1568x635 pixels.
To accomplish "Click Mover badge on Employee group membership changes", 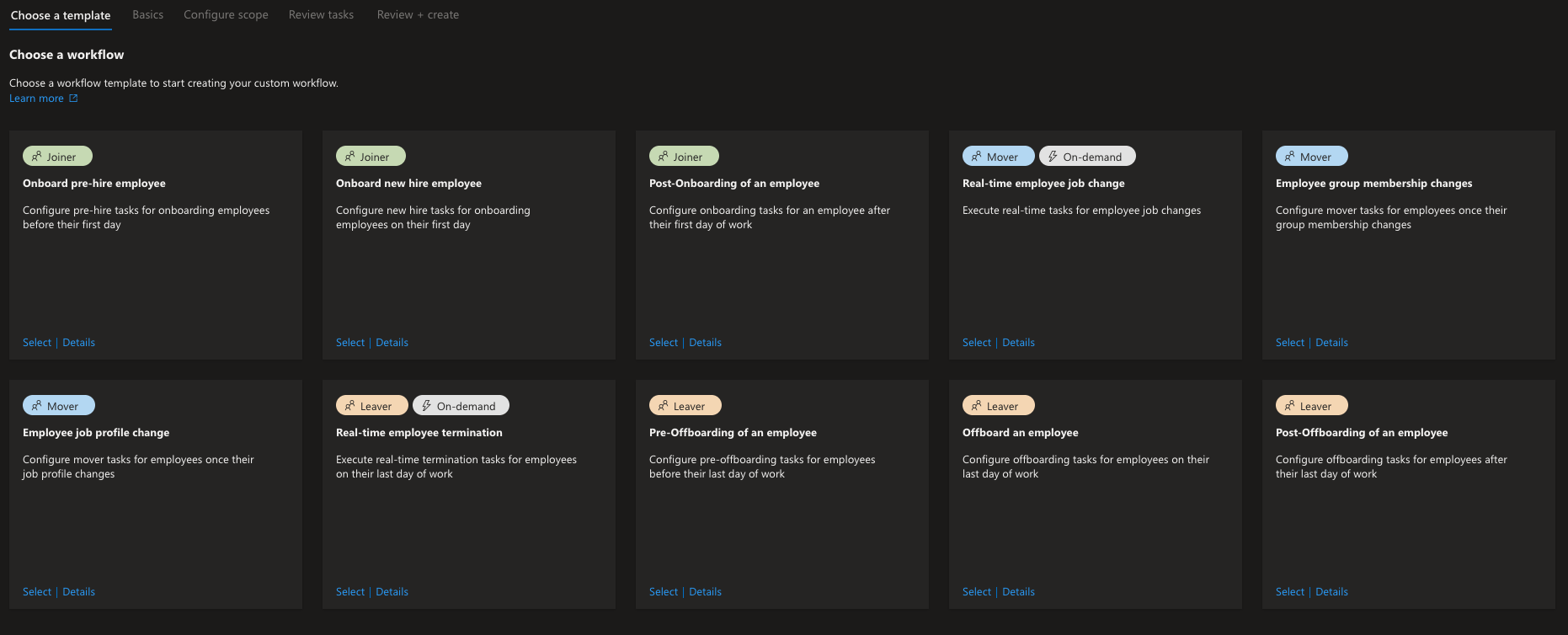I will coord(1311,157).
